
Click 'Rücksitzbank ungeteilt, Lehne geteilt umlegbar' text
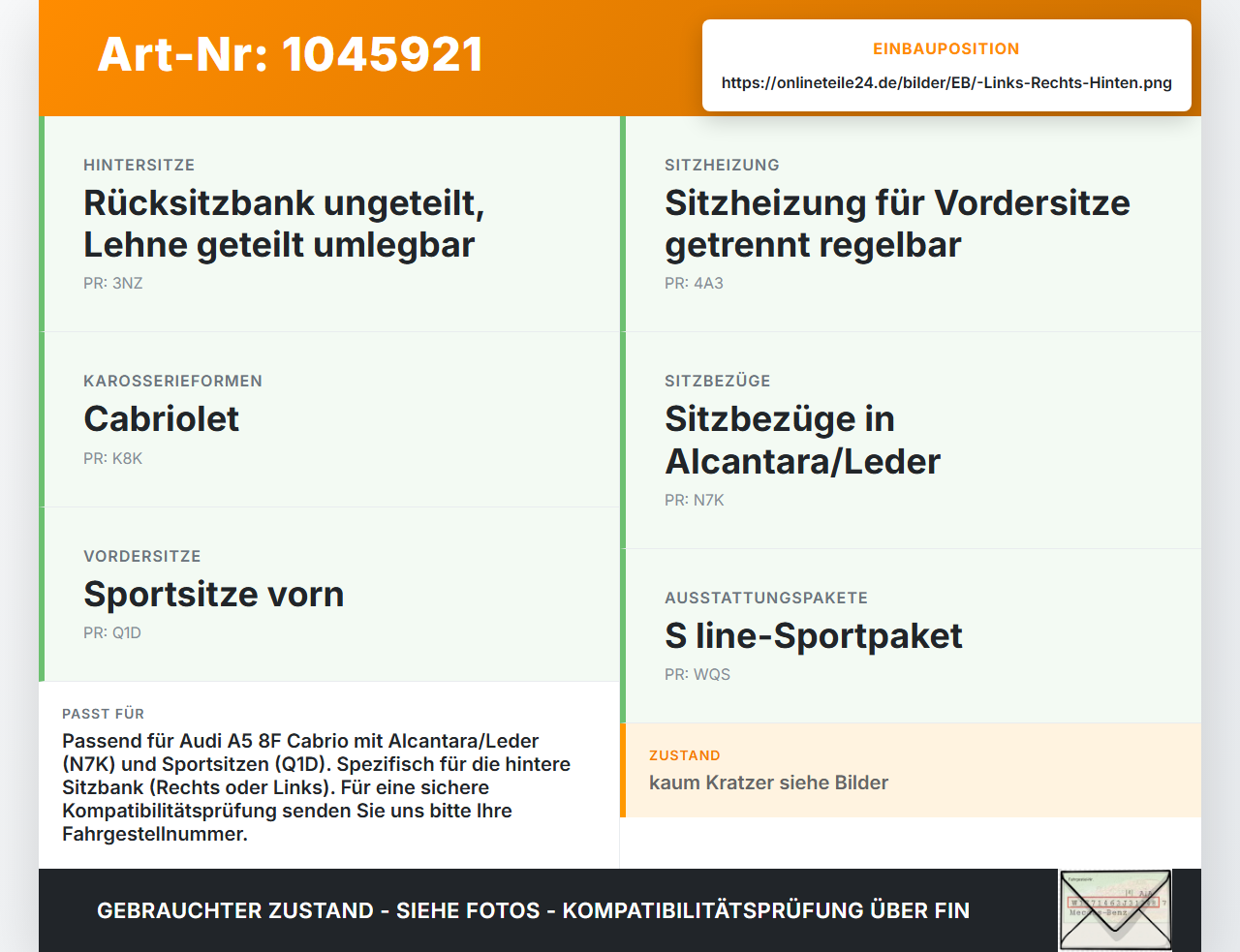click(x=284, y=224)
